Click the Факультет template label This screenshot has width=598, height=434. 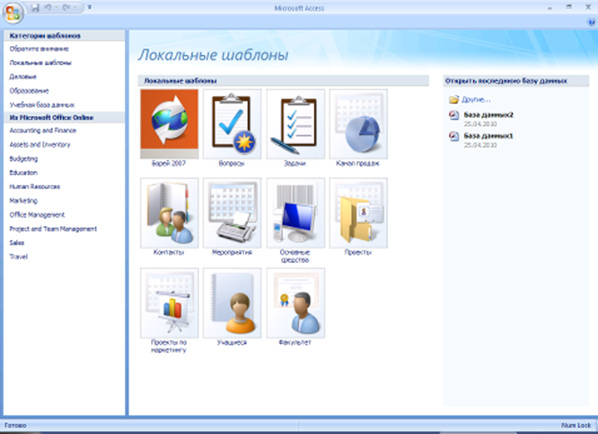[x=295, y=342]
